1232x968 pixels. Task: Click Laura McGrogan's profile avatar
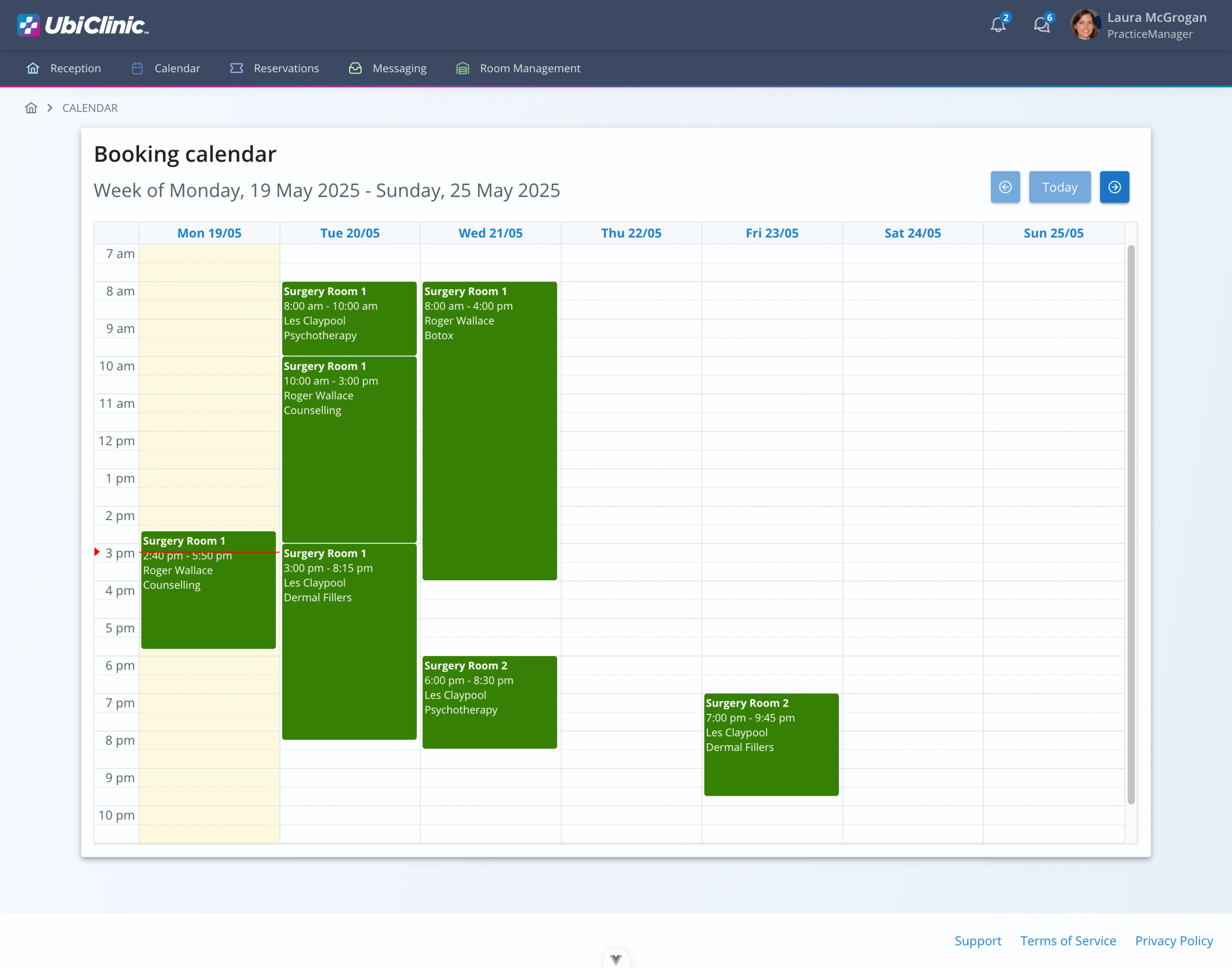1085,25
